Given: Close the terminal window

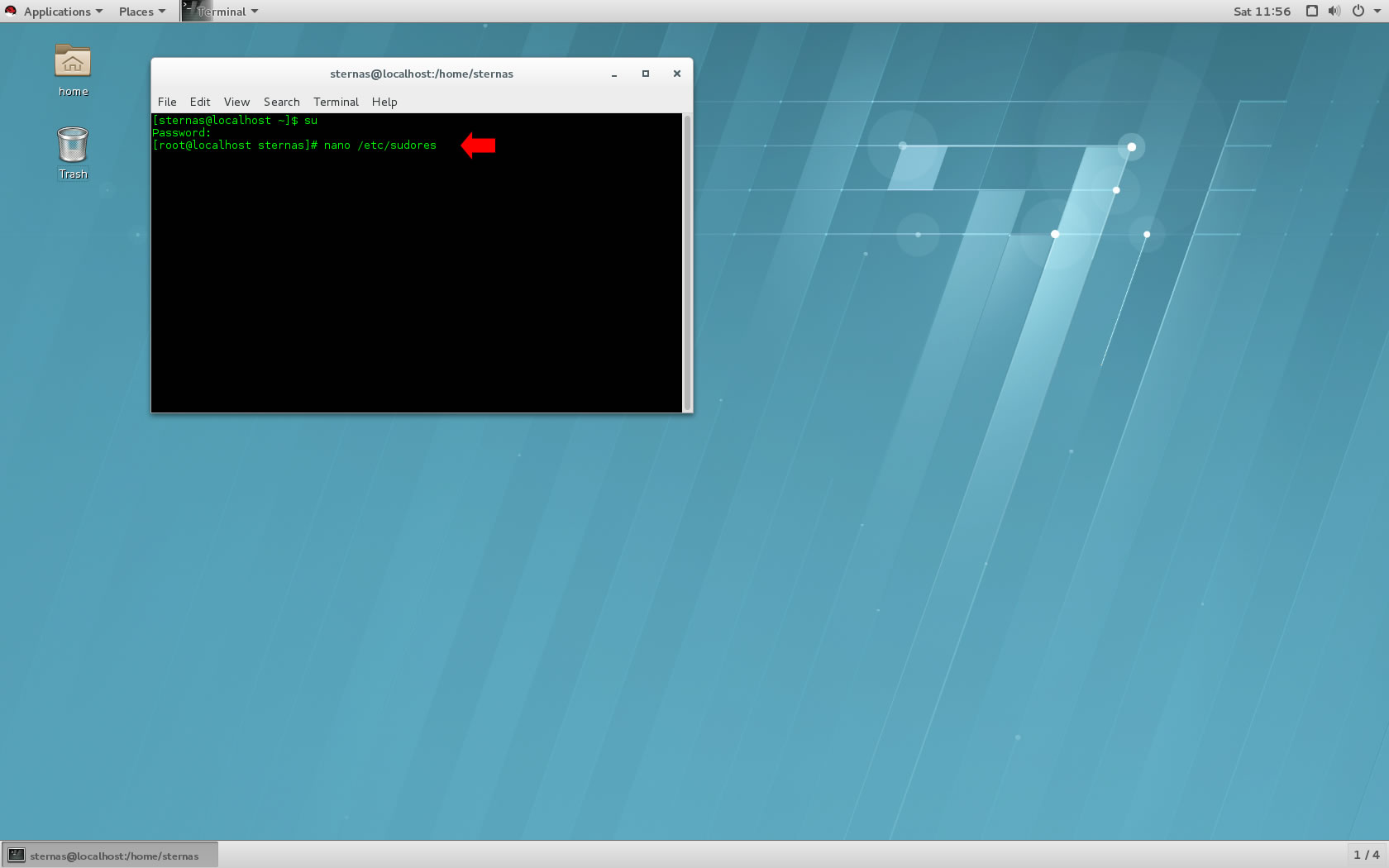Looking at the screenshot, I should 677,74.
